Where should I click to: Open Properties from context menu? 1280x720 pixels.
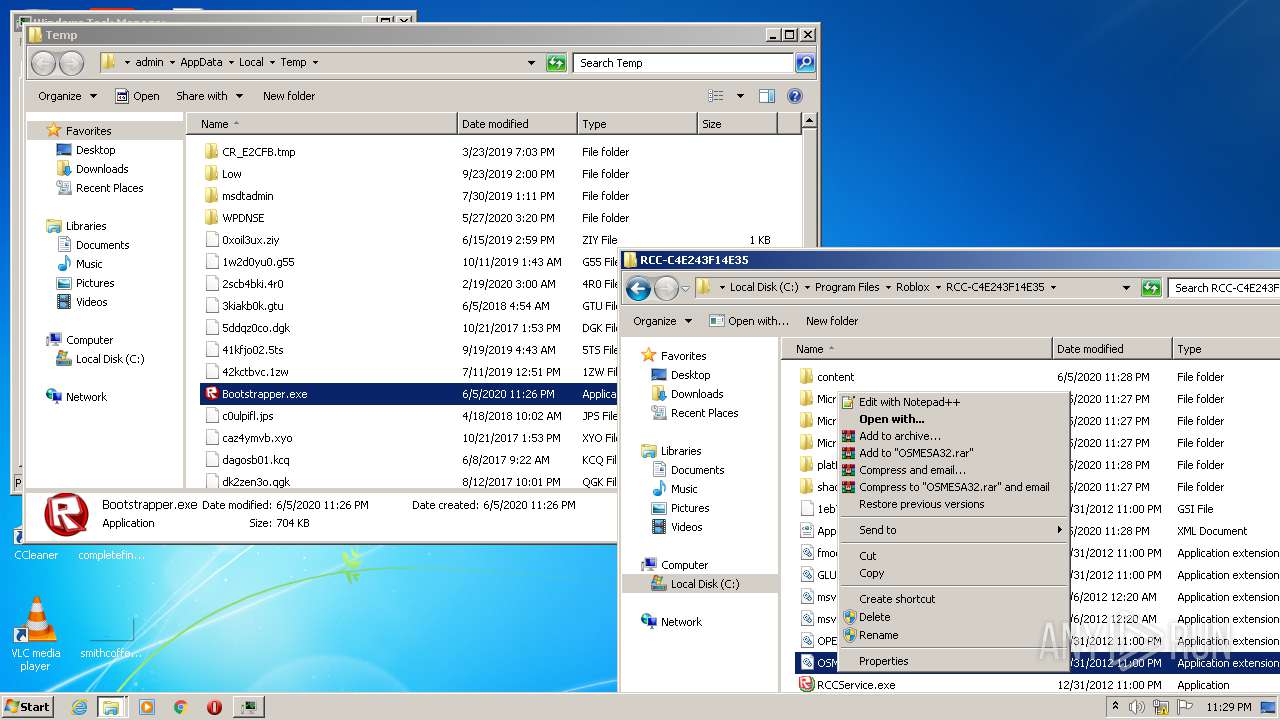tap(883, 661)
